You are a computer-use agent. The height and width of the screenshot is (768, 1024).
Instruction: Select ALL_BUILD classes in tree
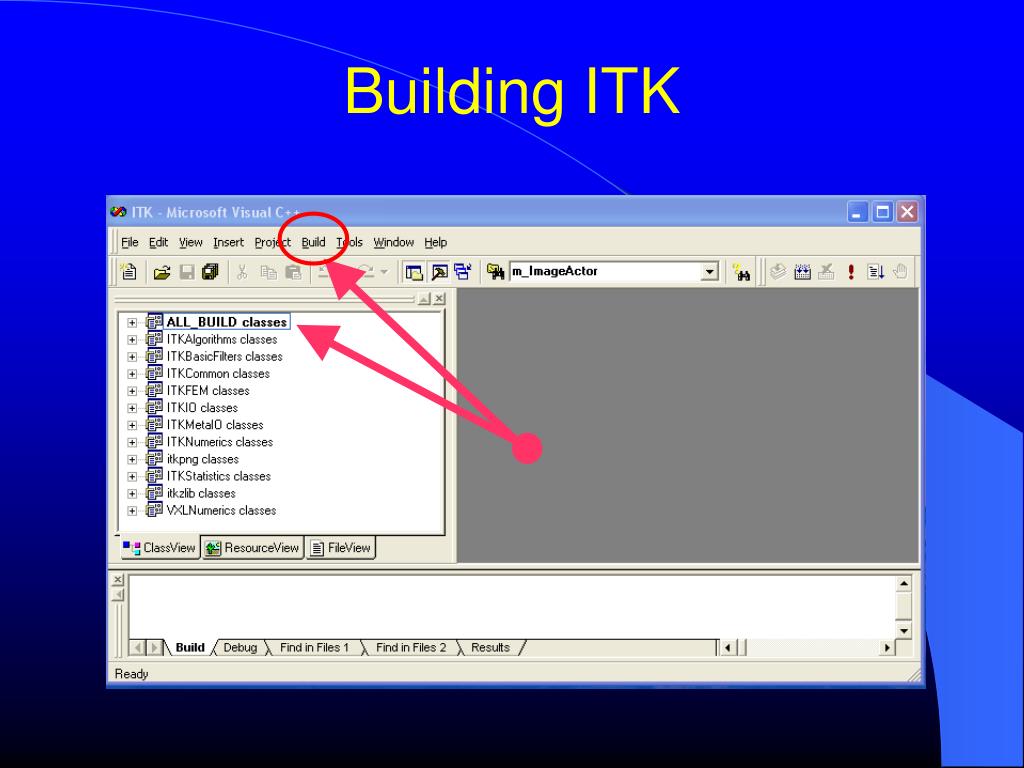227,322
